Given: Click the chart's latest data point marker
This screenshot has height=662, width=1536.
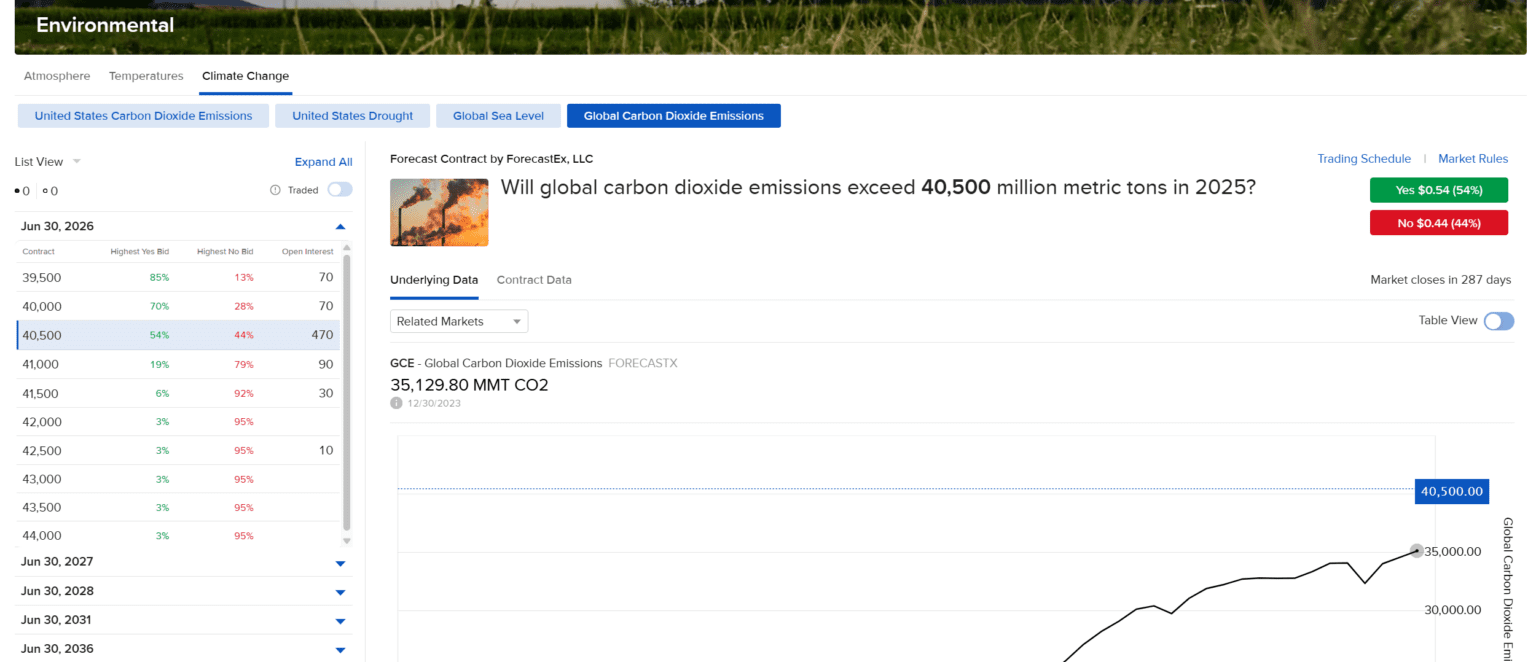Looking at the screenshot, I should [1416, 550].
